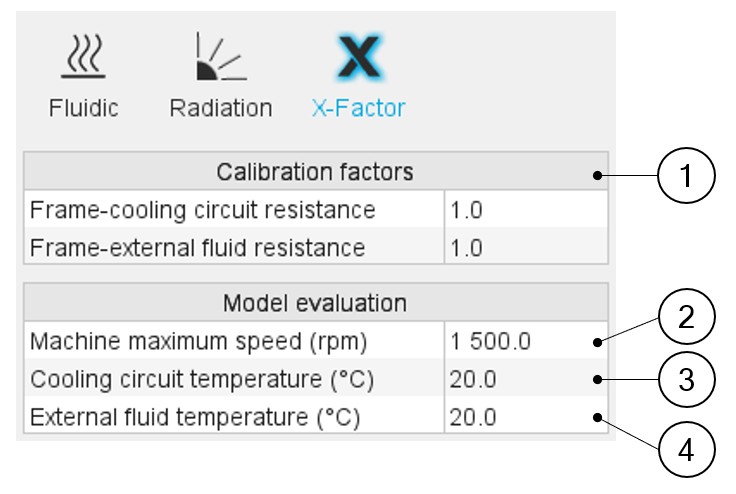The image size is (736, 494).
Task: Select the Radiation rays icon
Action: click(x=219, y=58)
